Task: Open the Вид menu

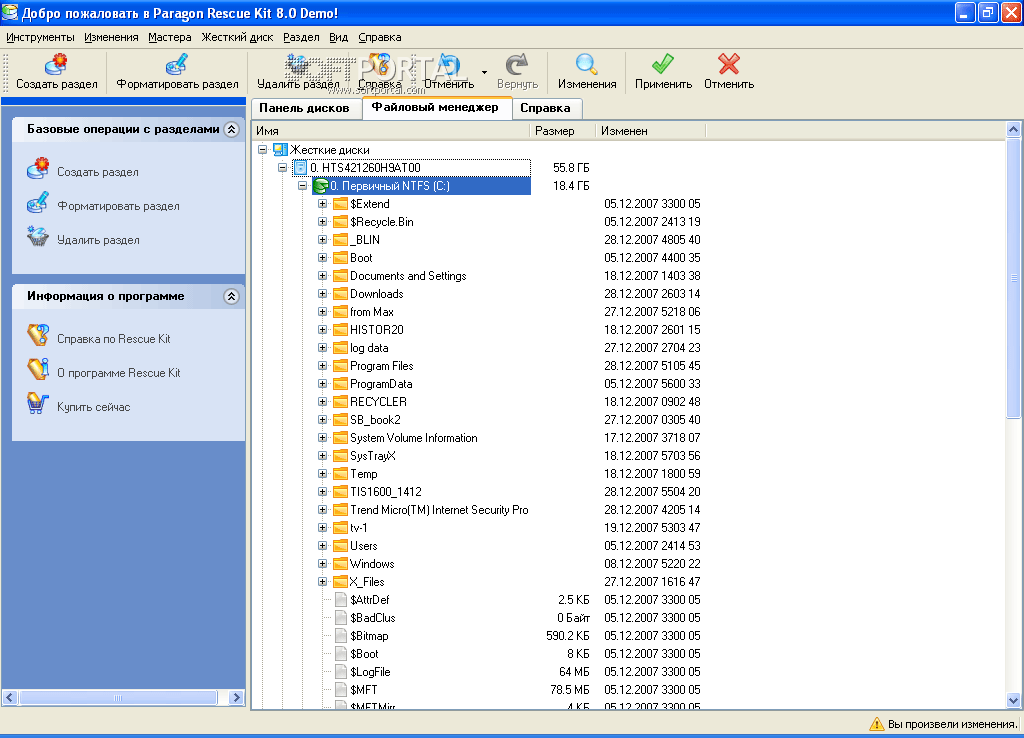Action: pos(338,37)
